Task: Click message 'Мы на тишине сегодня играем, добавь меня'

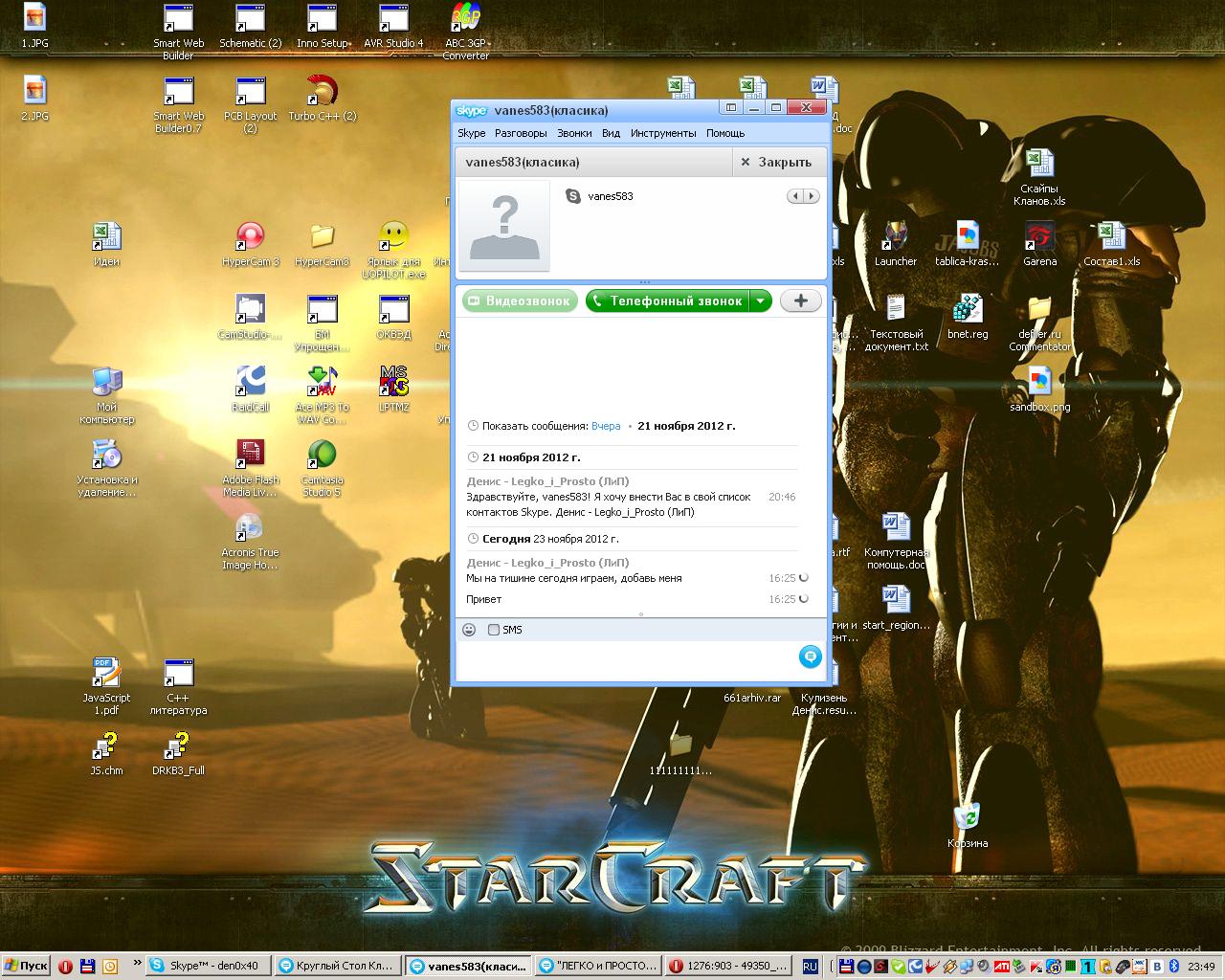Action: pyautogui.click(x=574, y=578)
